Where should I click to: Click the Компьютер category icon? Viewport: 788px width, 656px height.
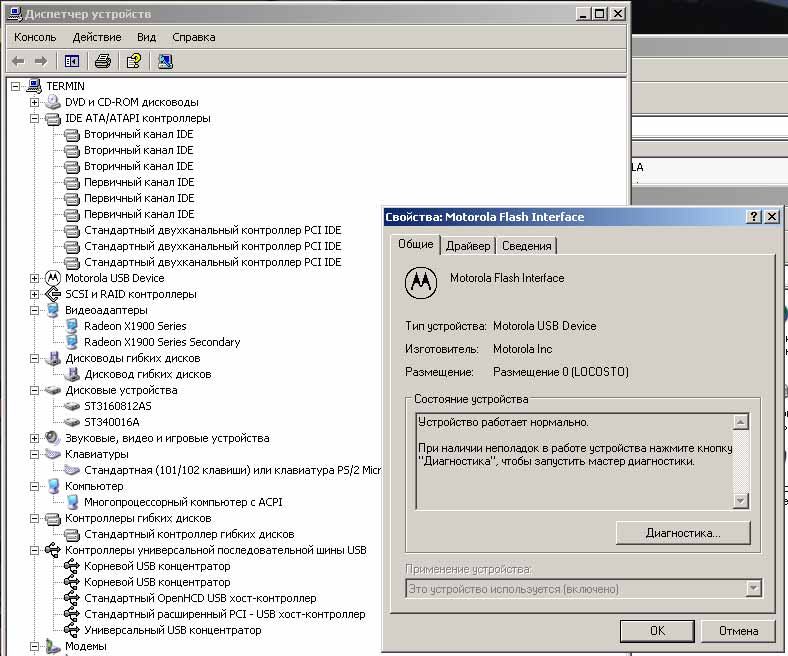click(53, 486)
